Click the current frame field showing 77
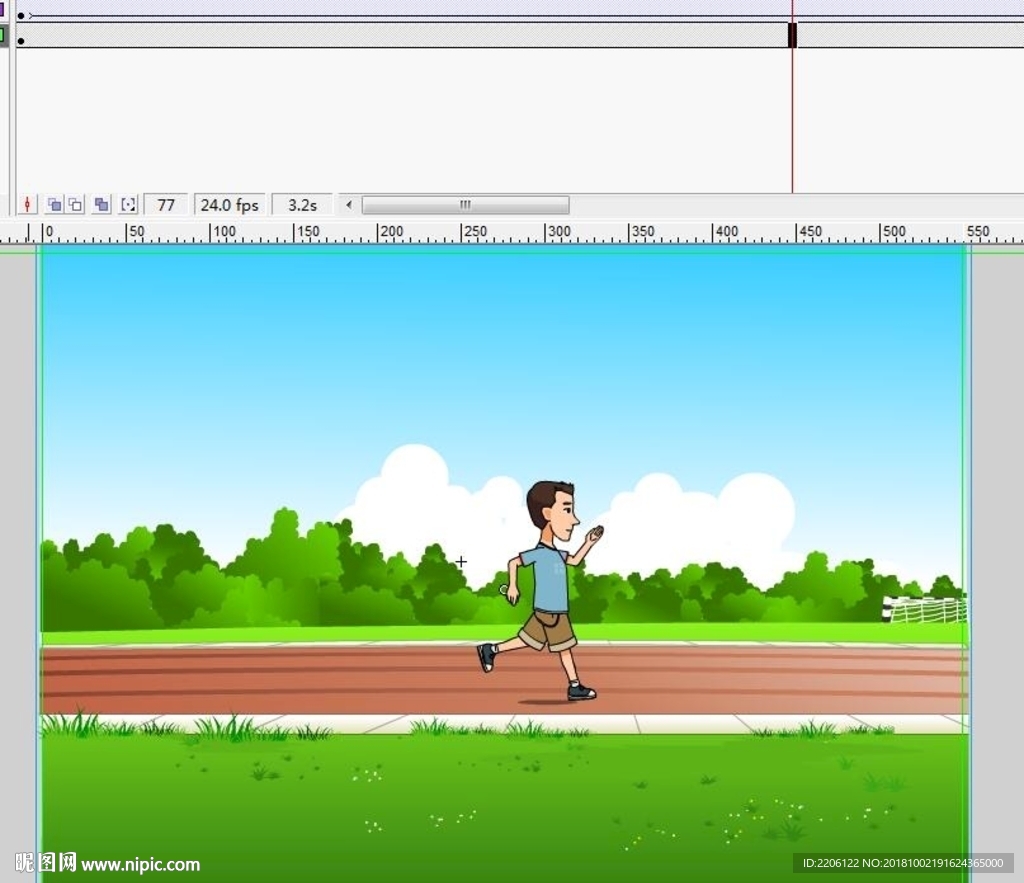The height and width of the screenshot is (883, 1024). click(166, 205)
